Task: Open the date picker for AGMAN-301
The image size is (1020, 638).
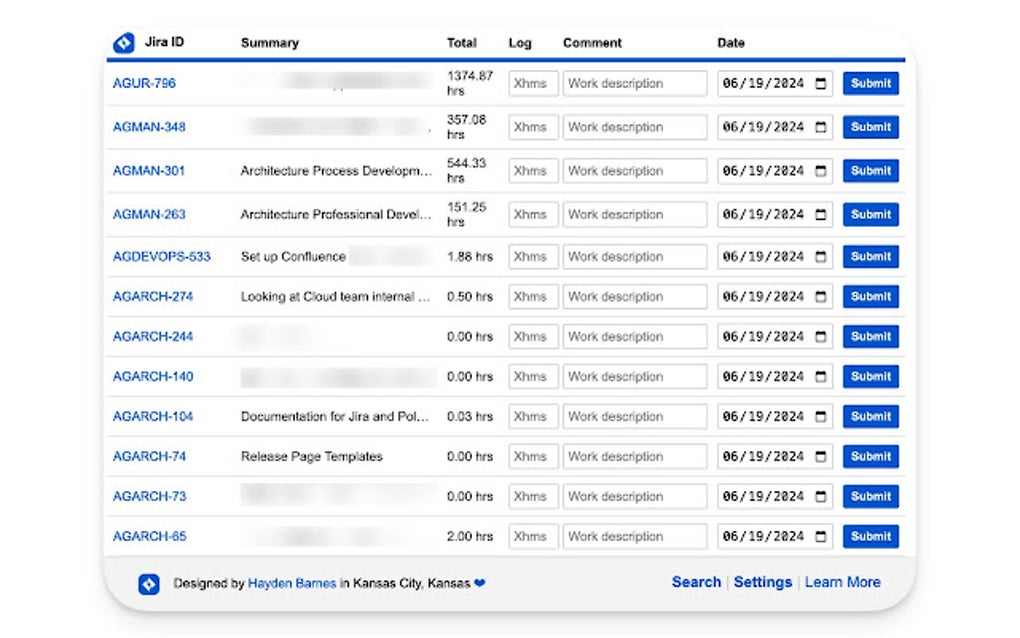Action: (820, 171)
